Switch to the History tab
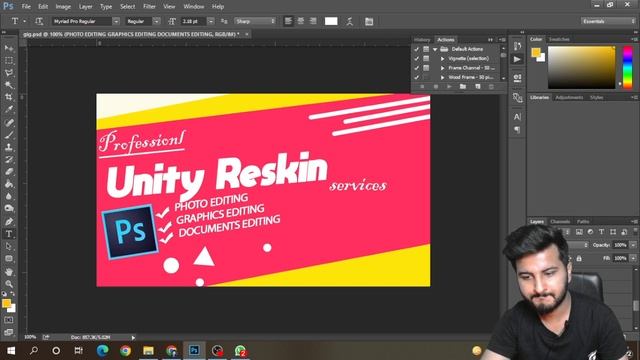The image size is (640, 360). click(422, 40)
